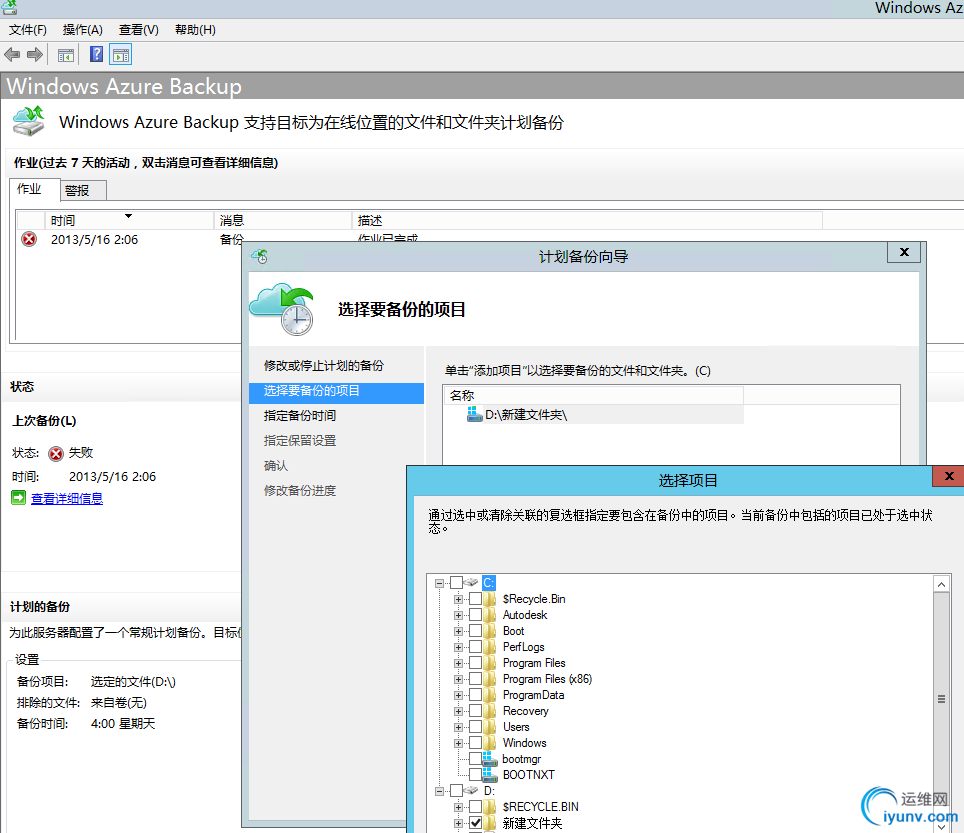This screenshot has height=833, width=964.
Task: Check the D: drive checkbox
Action: coord(456,790)
